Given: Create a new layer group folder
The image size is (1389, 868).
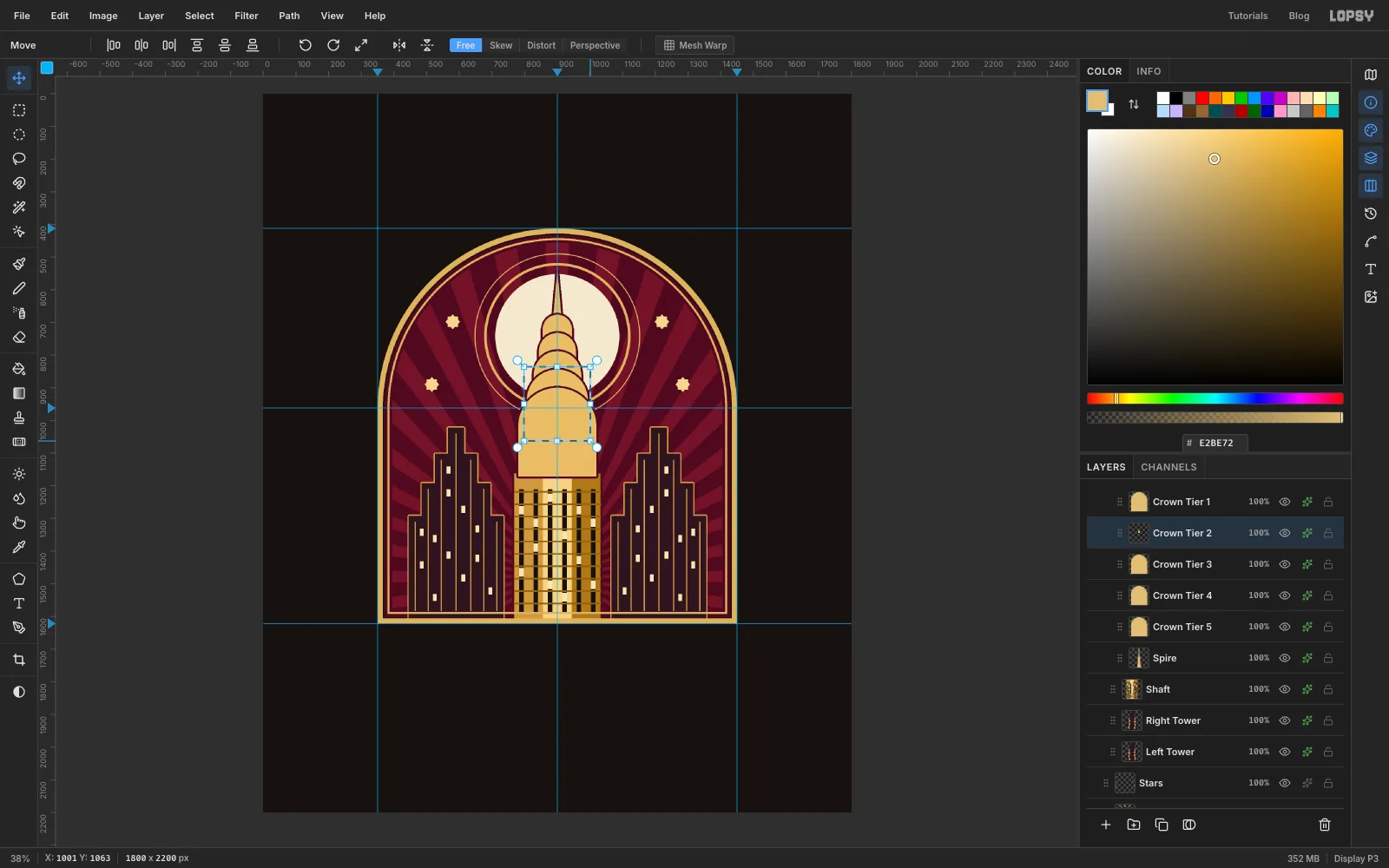Looking at the screenshot, I should coord(1134,825).
